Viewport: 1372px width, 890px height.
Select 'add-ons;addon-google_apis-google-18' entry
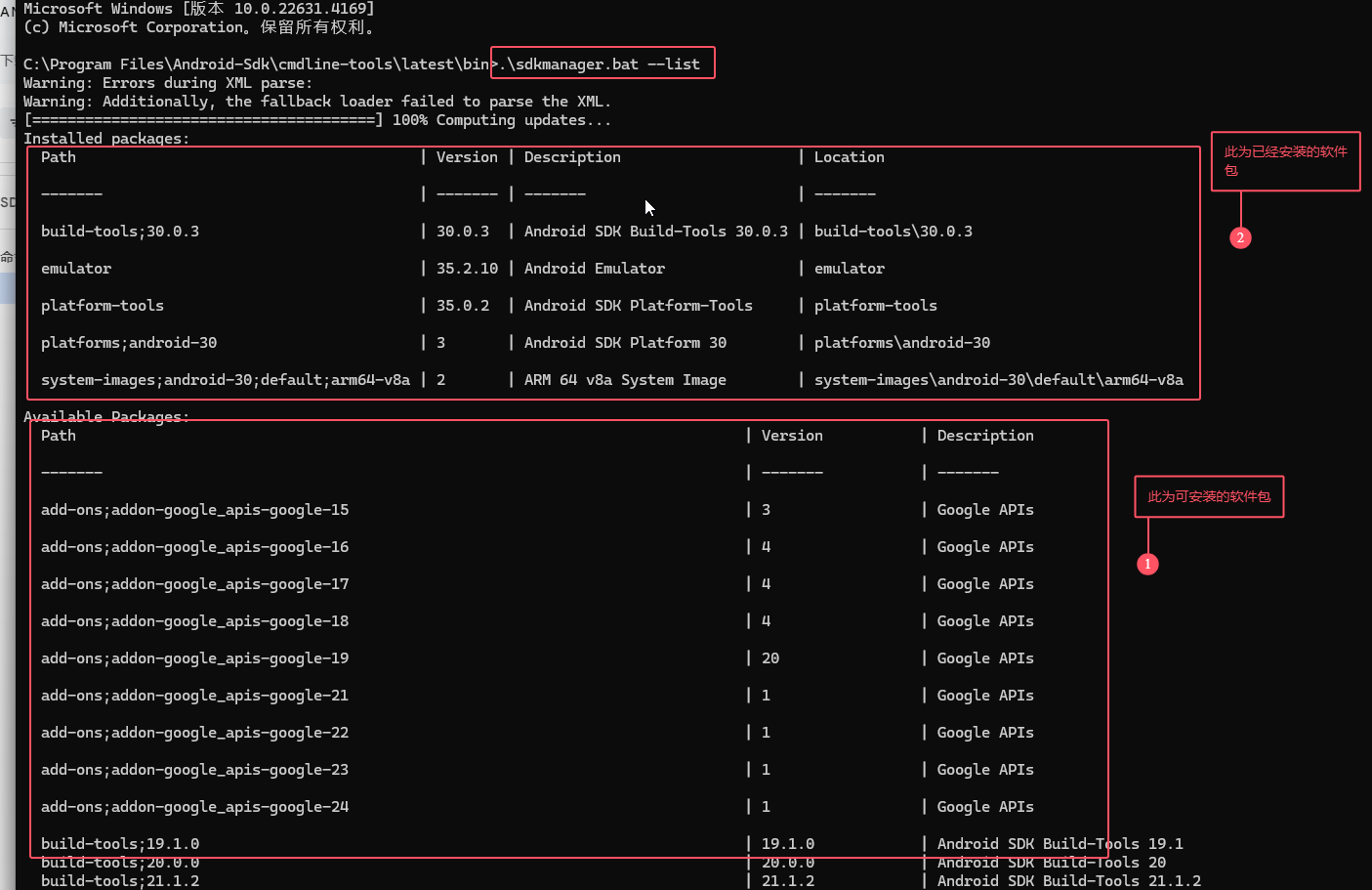tap(195, 621)
